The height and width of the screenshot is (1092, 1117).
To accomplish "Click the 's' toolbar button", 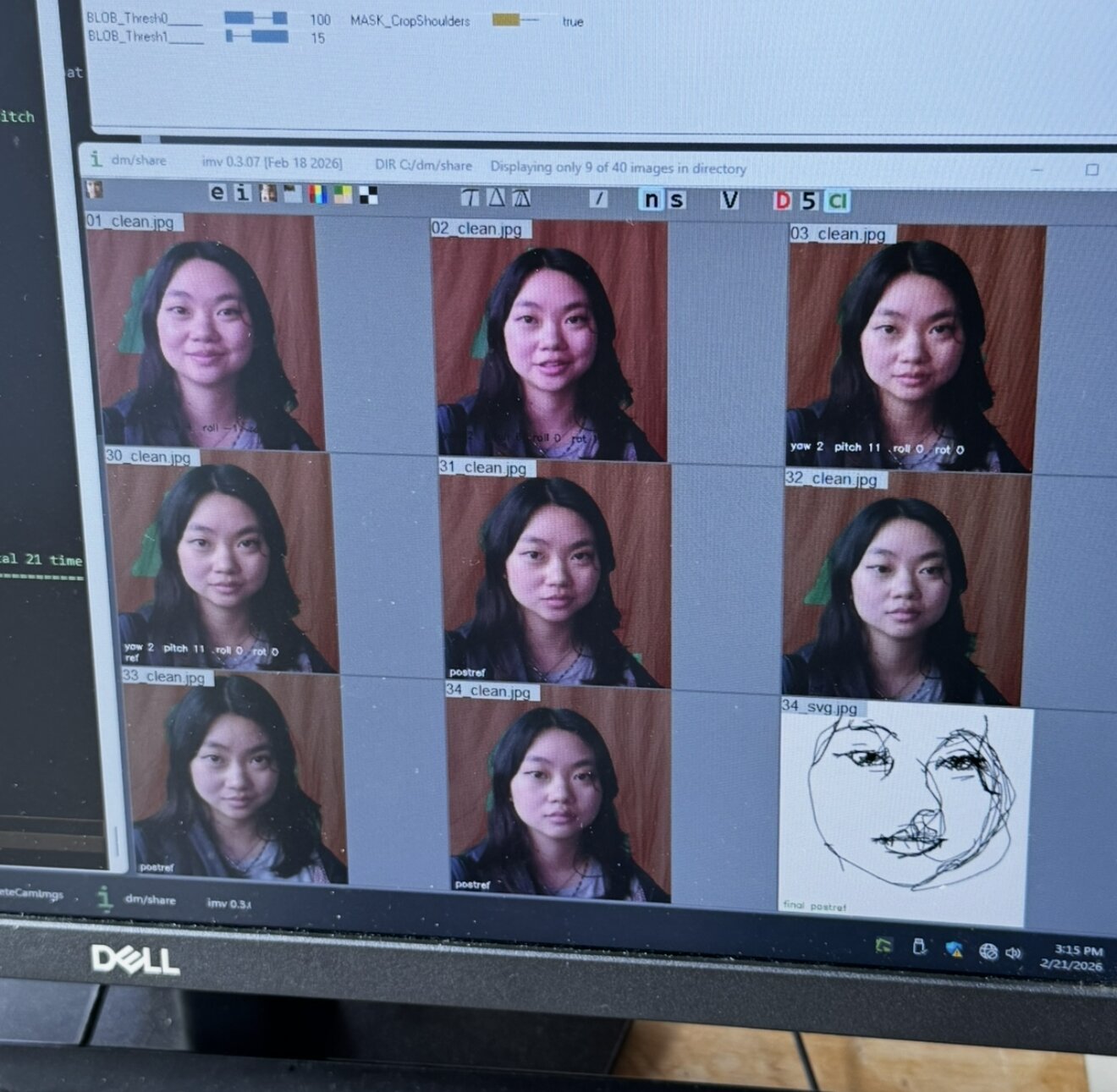I will (x=676, y=200).
